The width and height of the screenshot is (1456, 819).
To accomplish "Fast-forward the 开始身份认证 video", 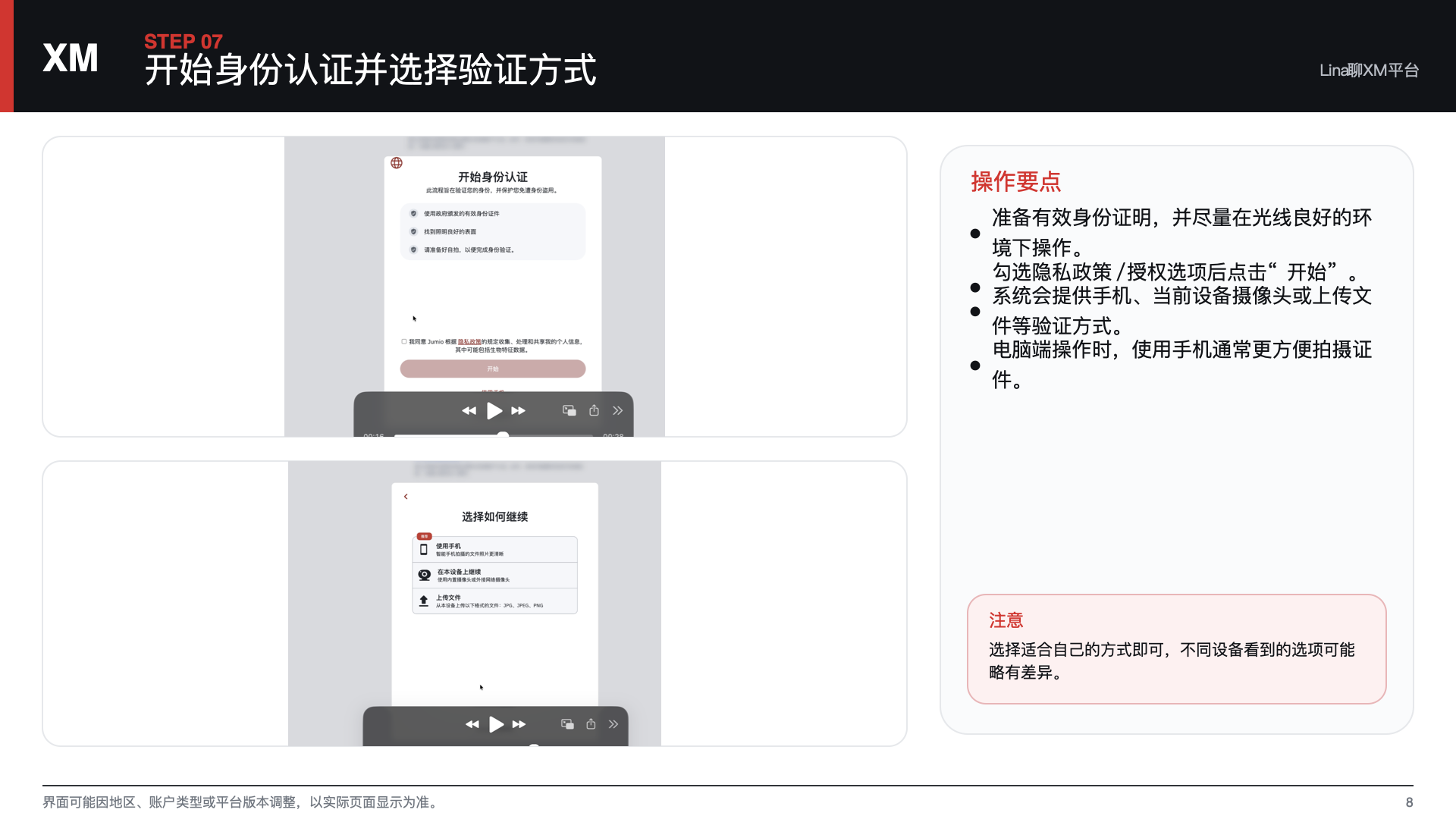I will coord(519,411).
